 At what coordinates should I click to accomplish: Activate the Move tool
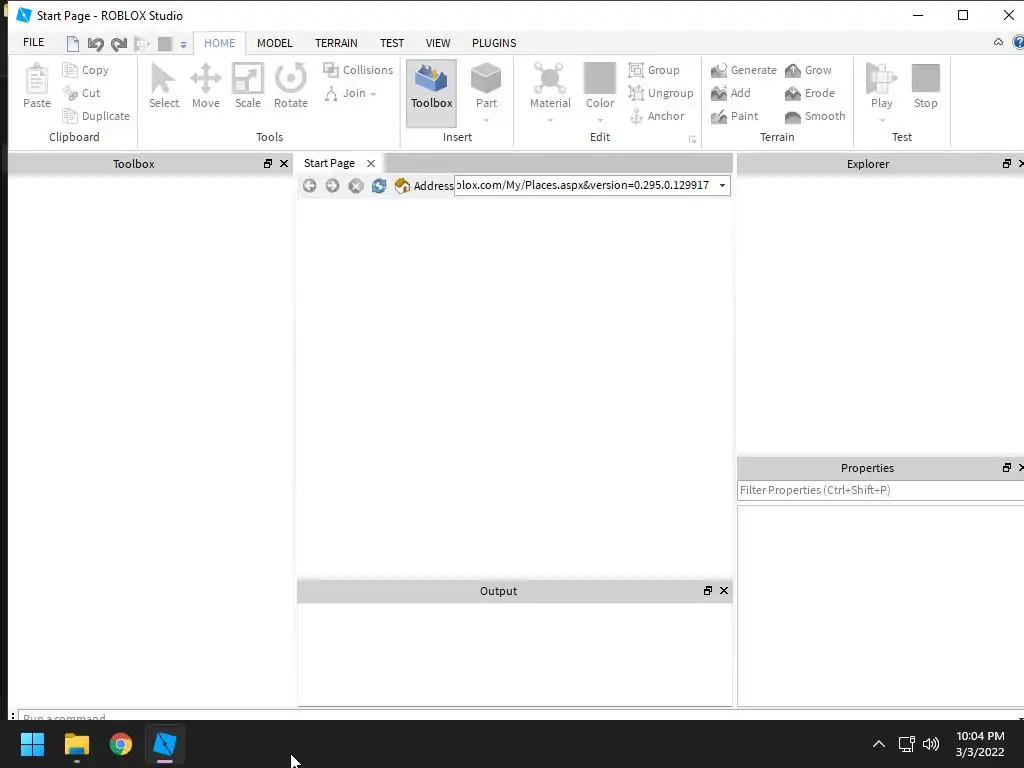click(x=206, y=86)
